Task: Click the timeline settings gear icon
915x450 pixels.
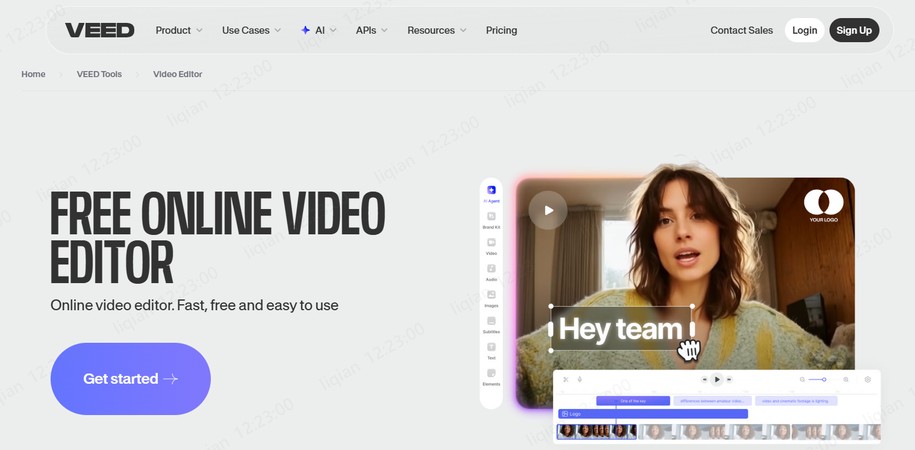Action: pos(868,379)
